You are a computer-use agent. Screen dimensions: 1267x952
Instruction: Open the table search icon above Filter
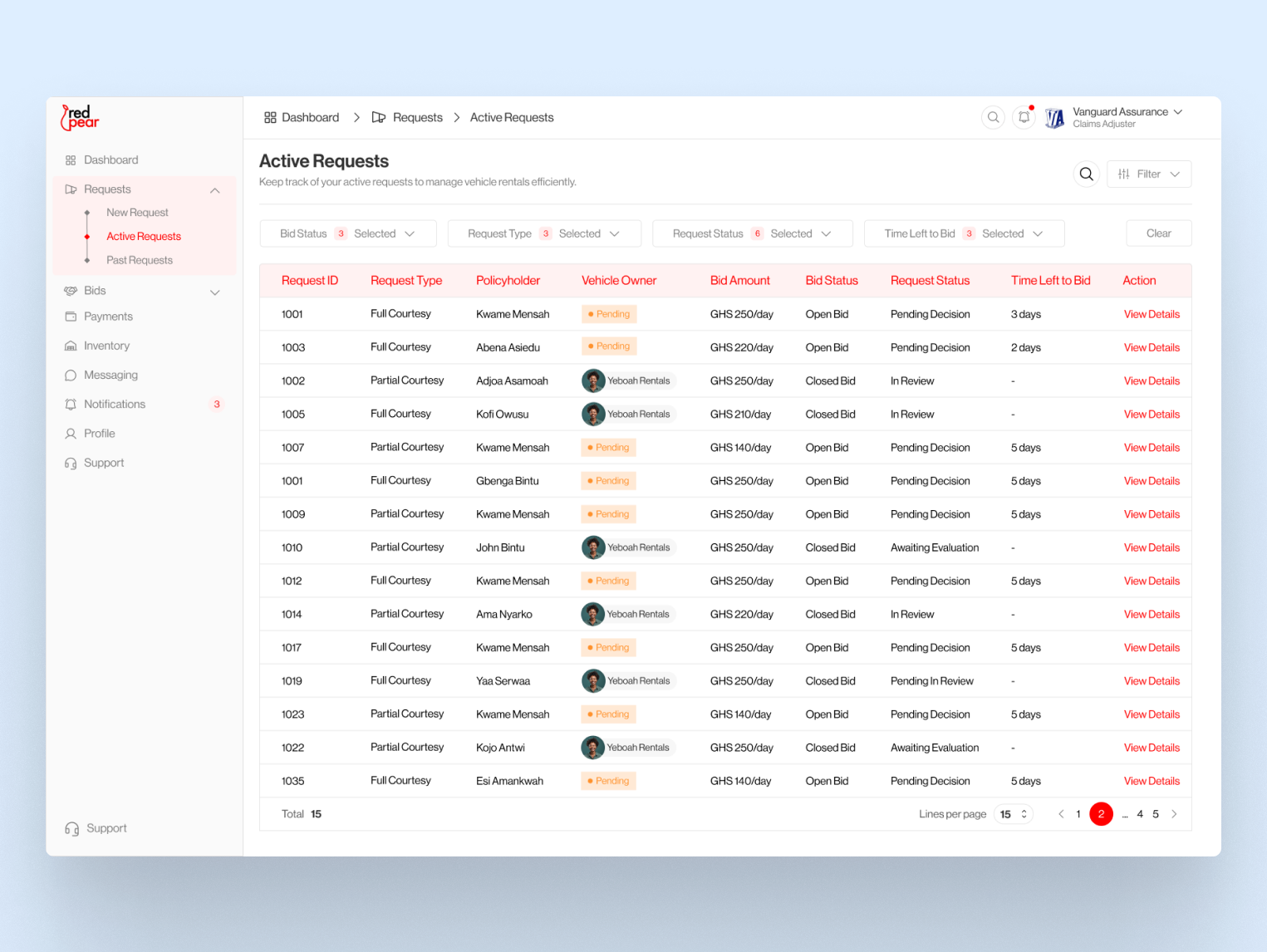(1086, 174)
